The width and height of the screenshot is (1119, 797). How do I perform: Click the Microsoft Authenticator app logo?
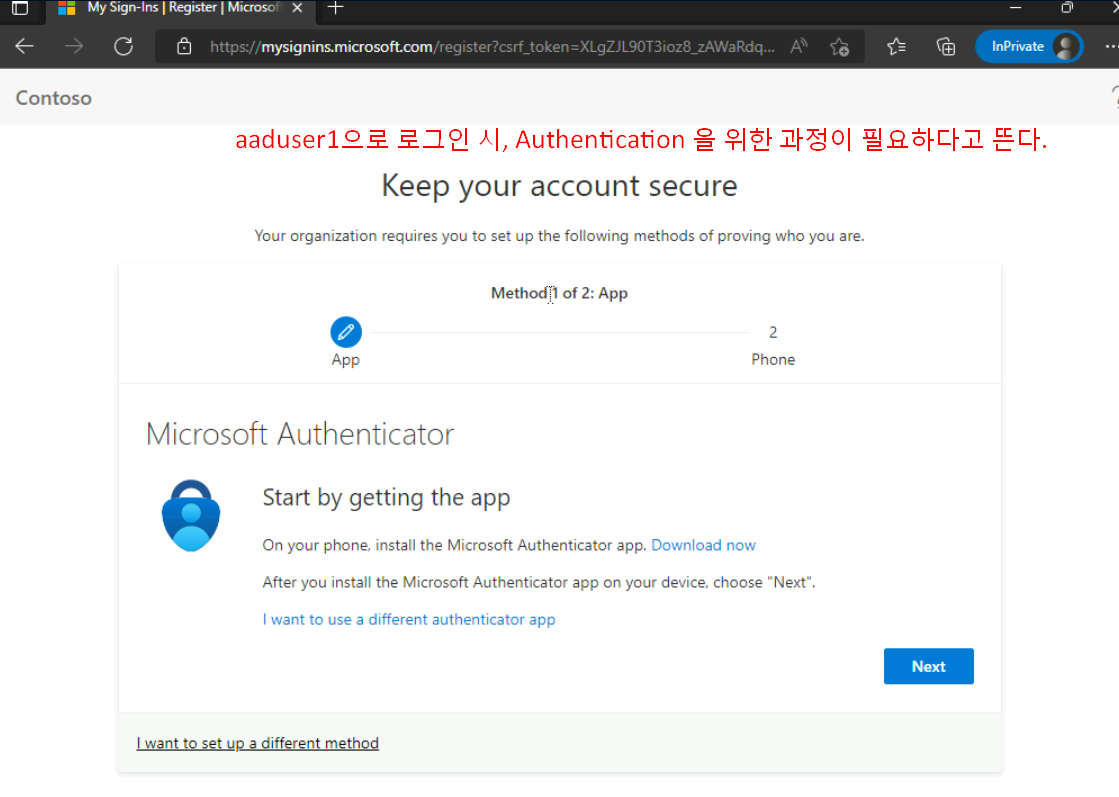point(191,515)
